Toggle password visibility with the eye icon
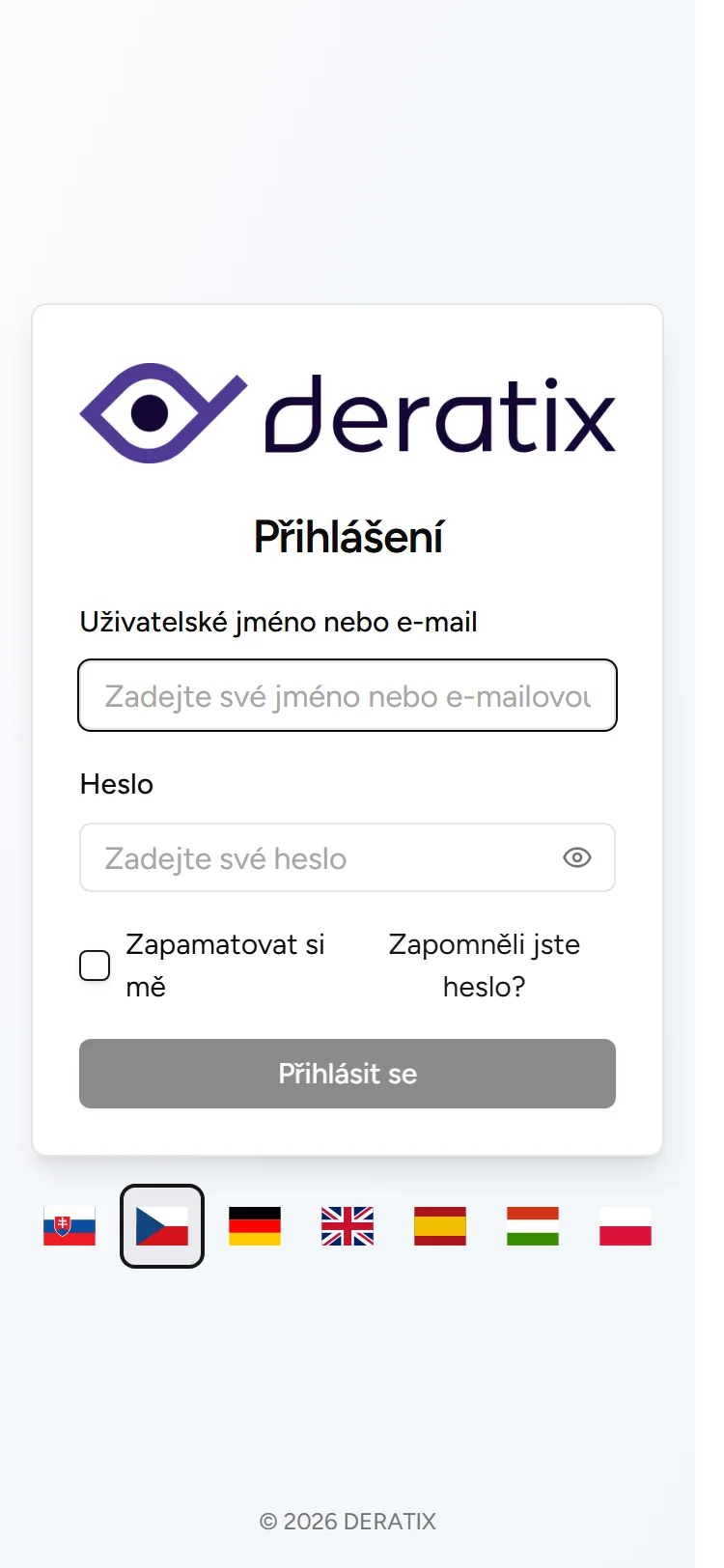 pyautogui.click(x=576, y=857)
